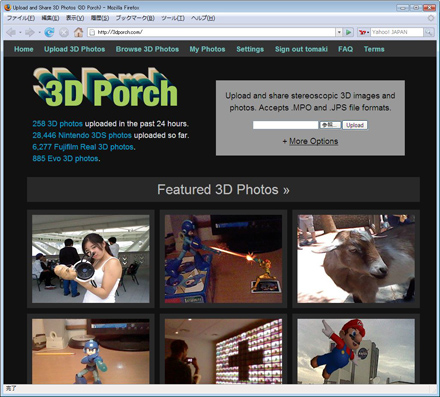The image size is (440, 397).
Task: Click the Yahoo search engine icon
Action: 363,32
